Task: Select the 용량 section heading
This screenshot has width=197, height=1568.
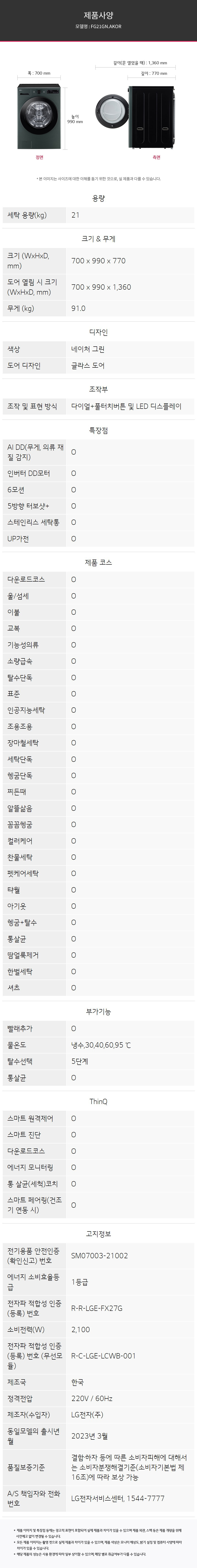Action: tap(98, 198)
